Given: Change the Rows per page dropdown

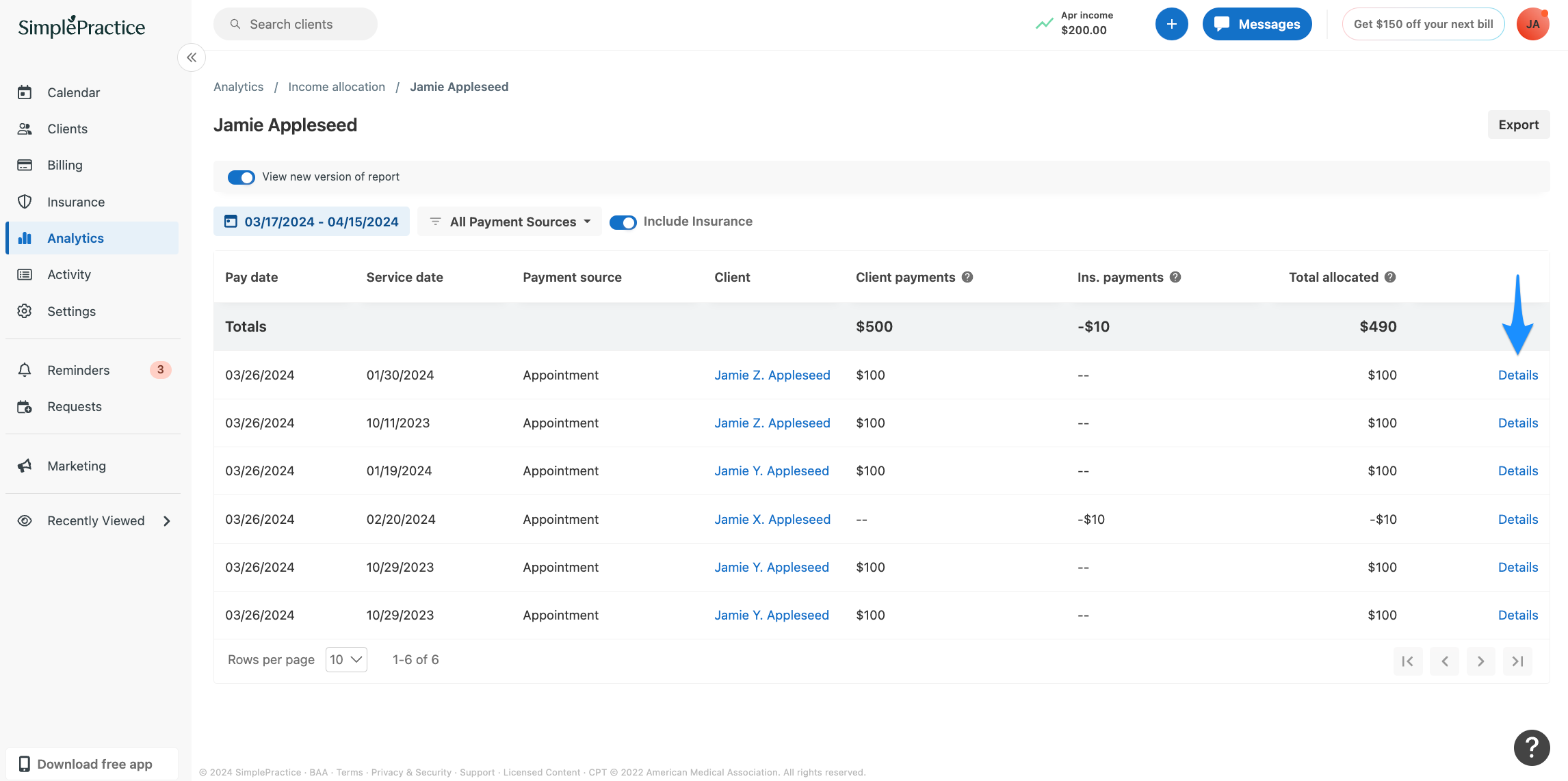Looking at the screenshot, I should point(345,659).
